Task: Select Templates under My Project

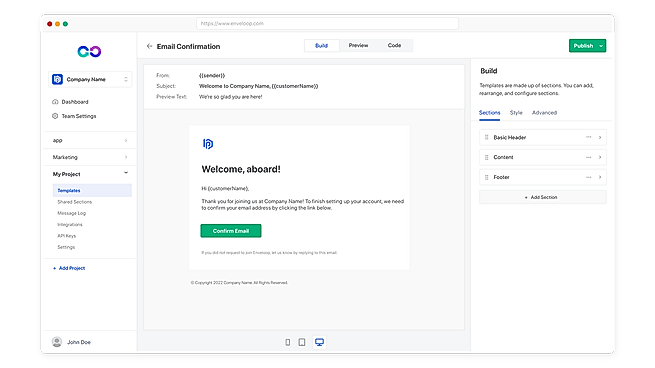Action: pyautogui.click(x=92, y=190)
